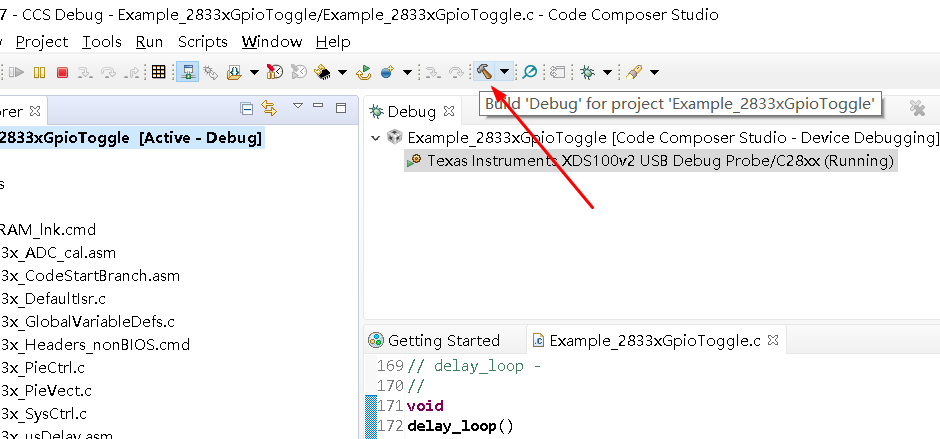Select Example_2833xGpioToggle Device Debugging entry
The width and height of the screenshot is (940, 439).
(x=663, y=138)
